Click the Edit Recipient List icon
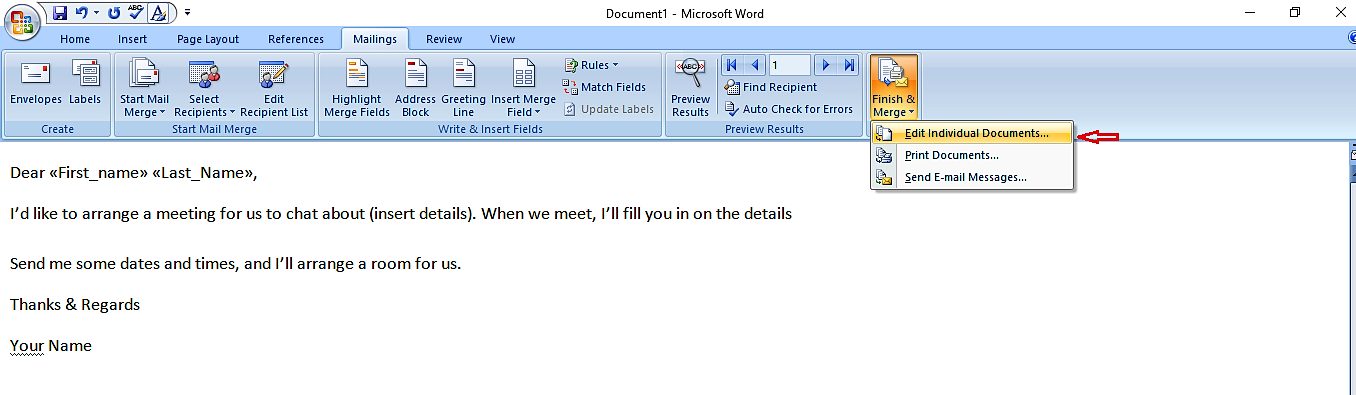The width and height of the screenshot is (1356, 395). pyautogui.click(x=273, y=88)
